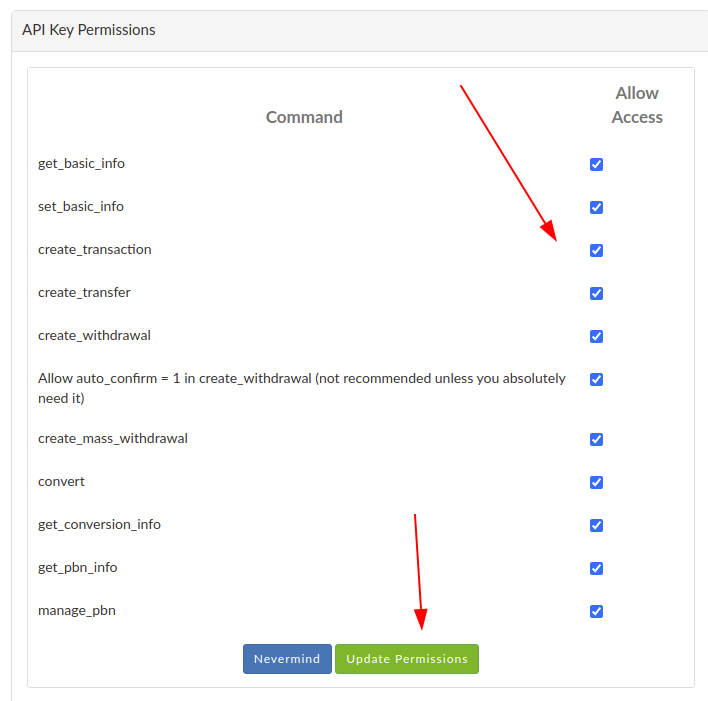Viewport: 708px width, 701px height.
Task: Toggle the create_transfer access checkbox
Action: coord(596,293)
